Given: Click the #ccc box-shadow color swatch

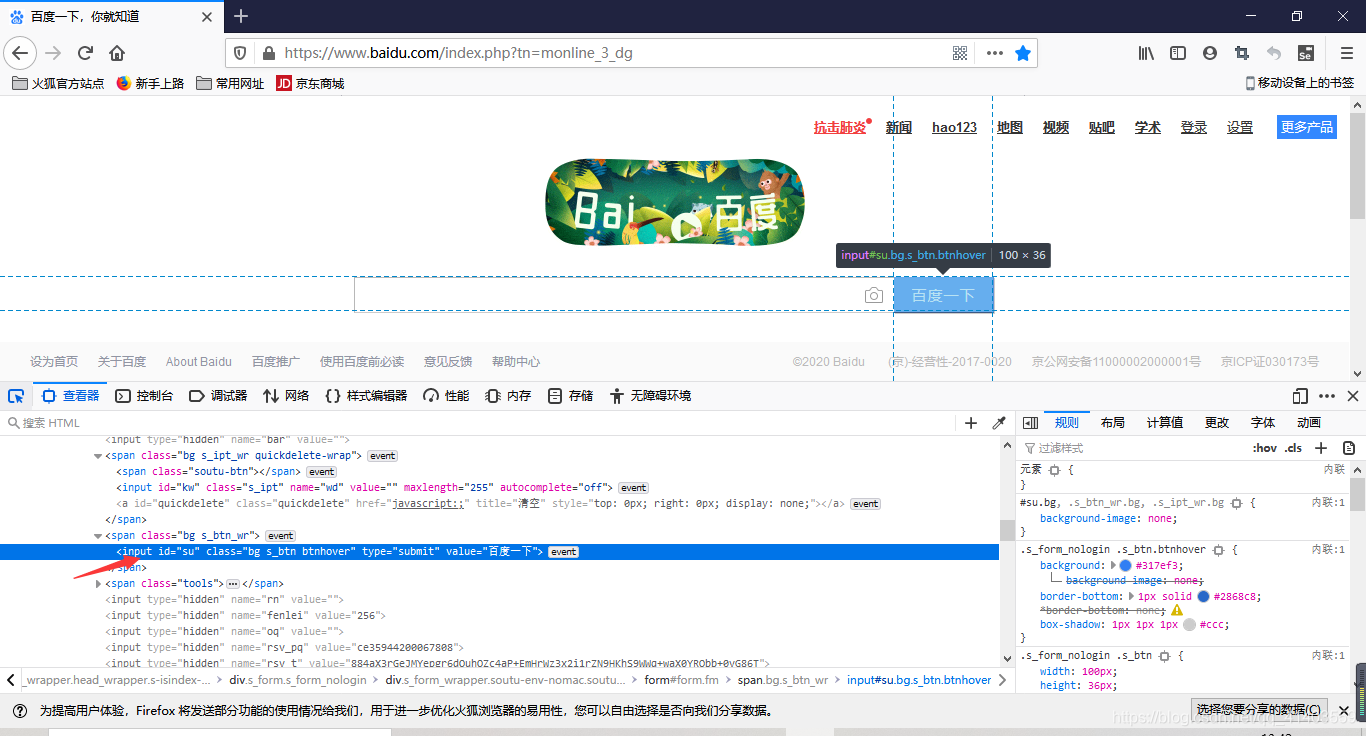Looking at the screenshot, I should 1189,625.
